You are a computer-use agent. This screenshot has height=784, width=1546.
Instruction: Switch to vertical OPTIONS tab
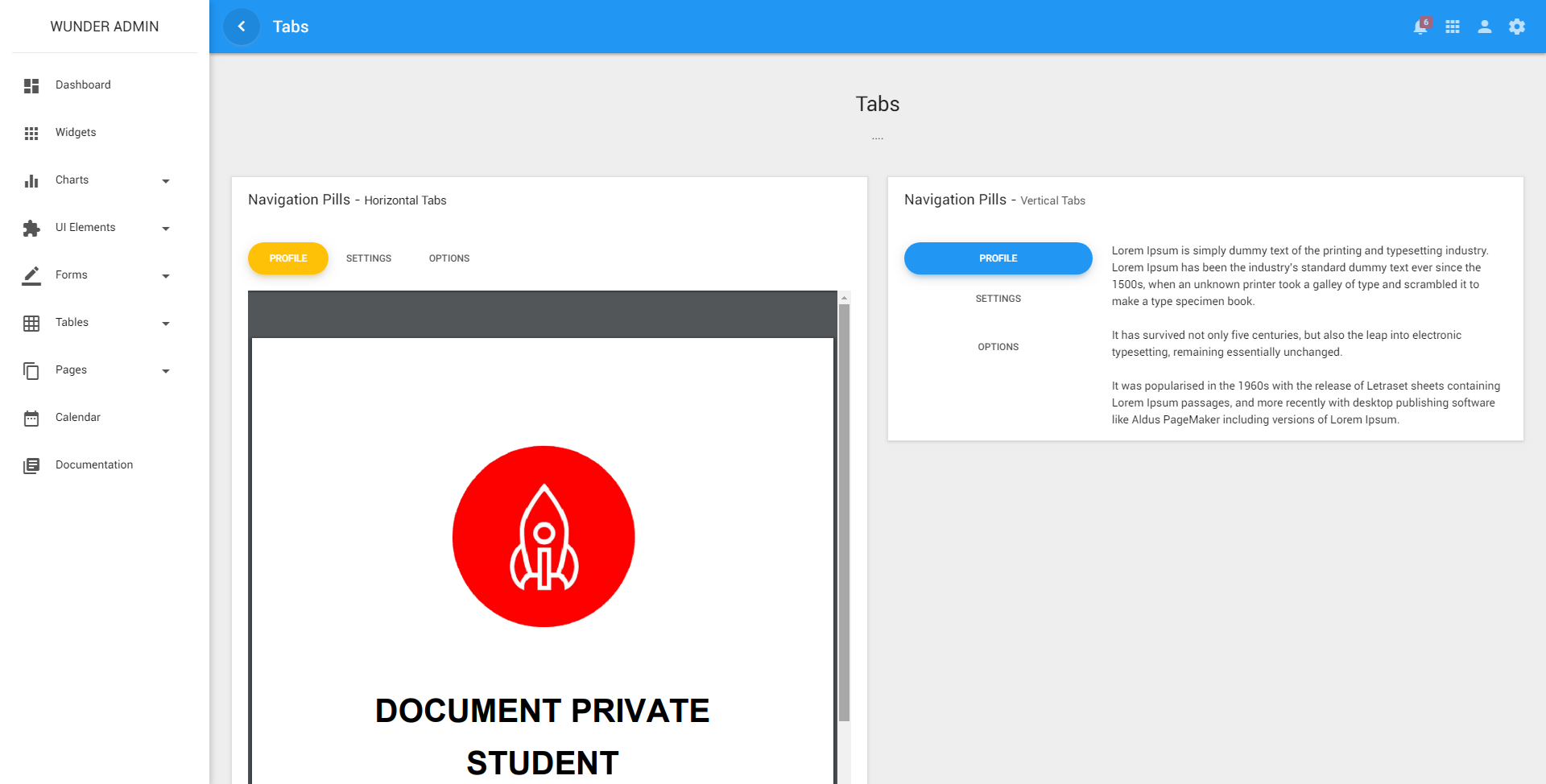(998, 347)
